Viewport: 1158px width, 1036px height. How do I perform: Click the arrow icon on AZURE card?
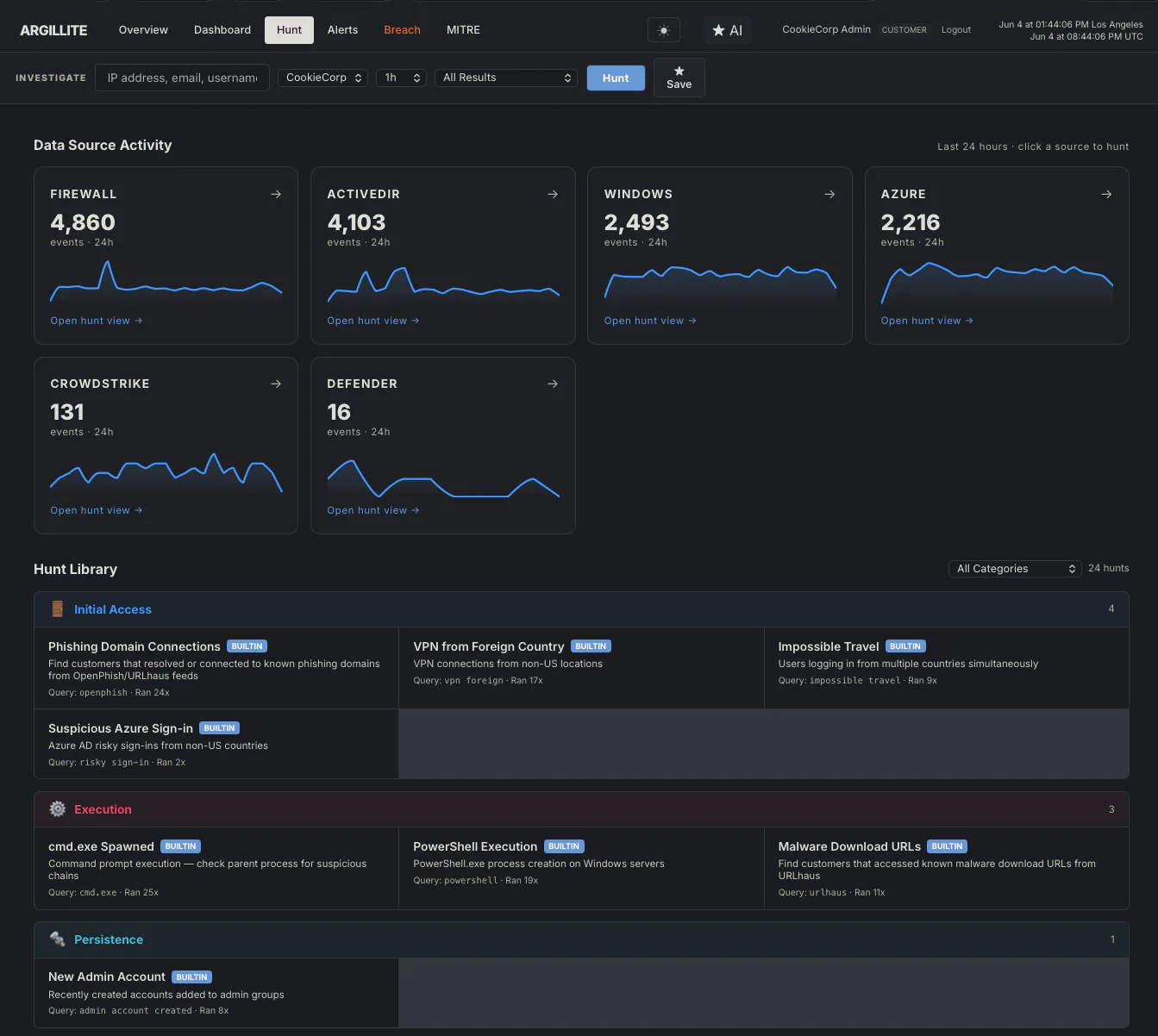[x=1106, y=194]
